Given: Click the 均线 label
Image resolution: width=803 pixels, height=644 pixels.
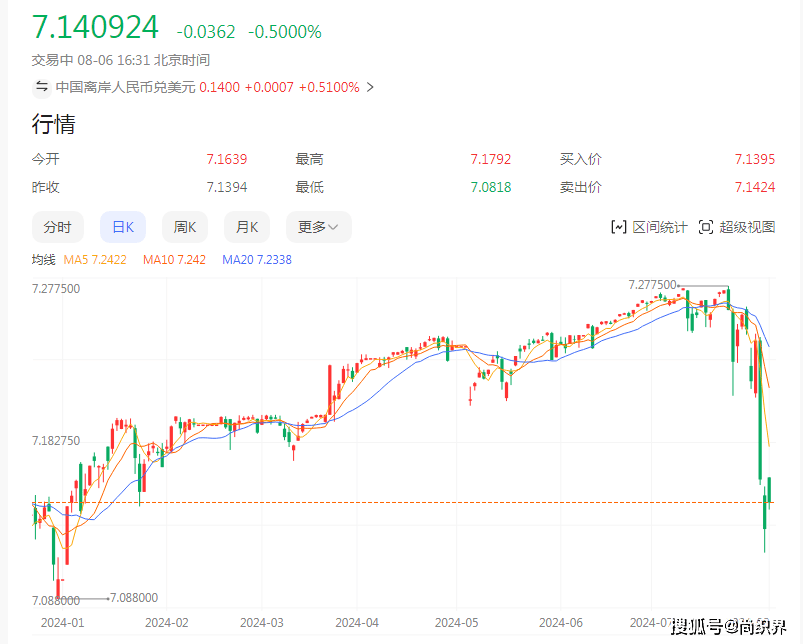Looking at the screenshot, I should point(44,260).
